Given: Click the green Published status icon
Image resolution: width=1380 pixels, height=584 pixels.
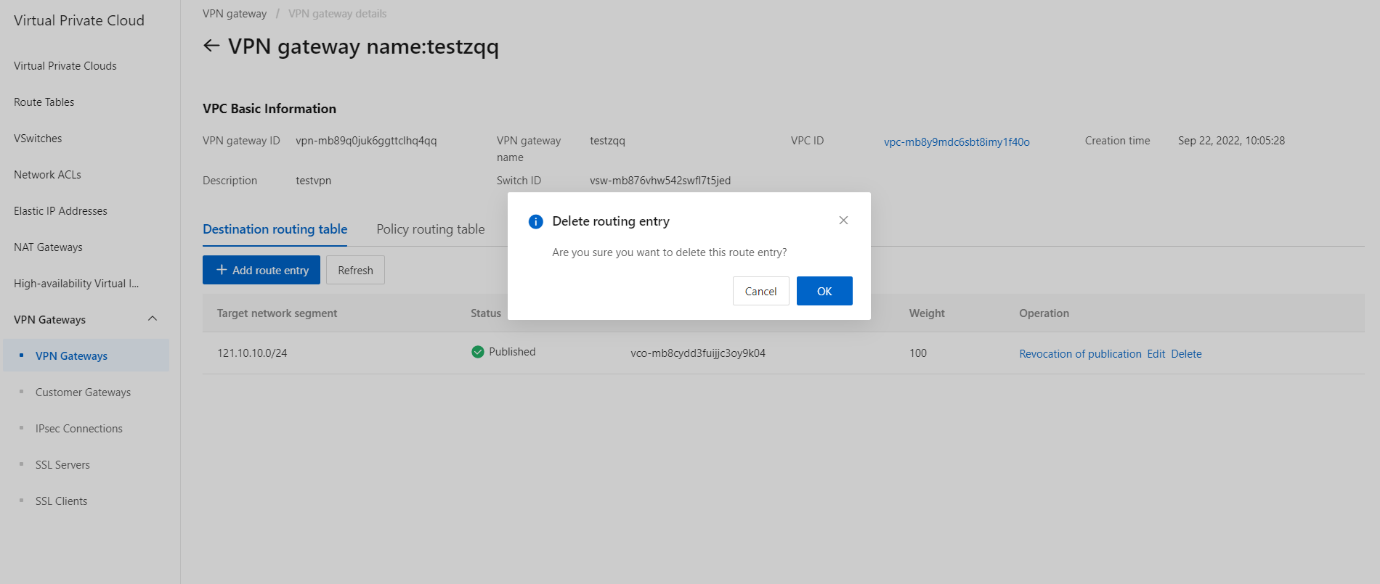Looking at the screenshot, I should pyautogui.click(x=478, y=352).
